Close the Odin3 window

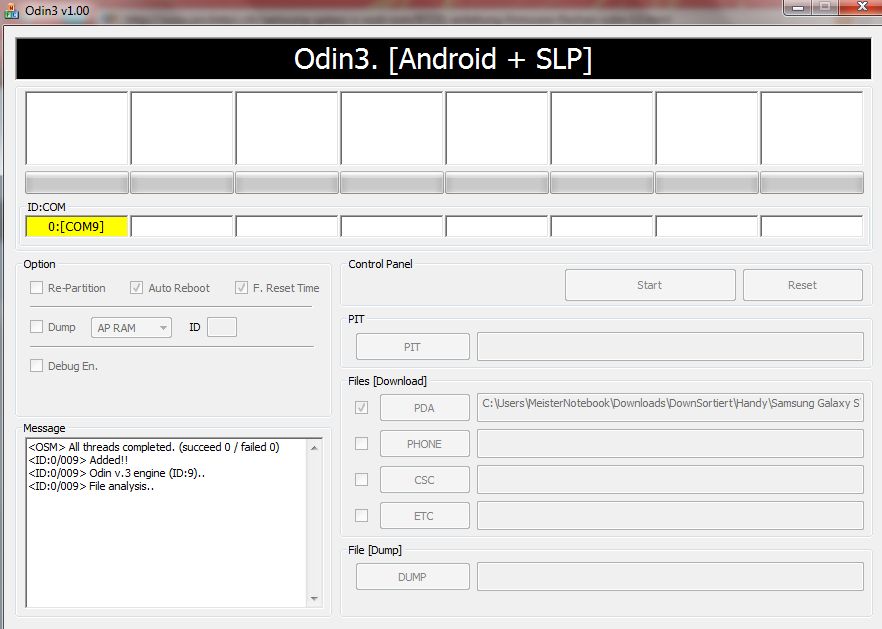click(x=861, y=7)
